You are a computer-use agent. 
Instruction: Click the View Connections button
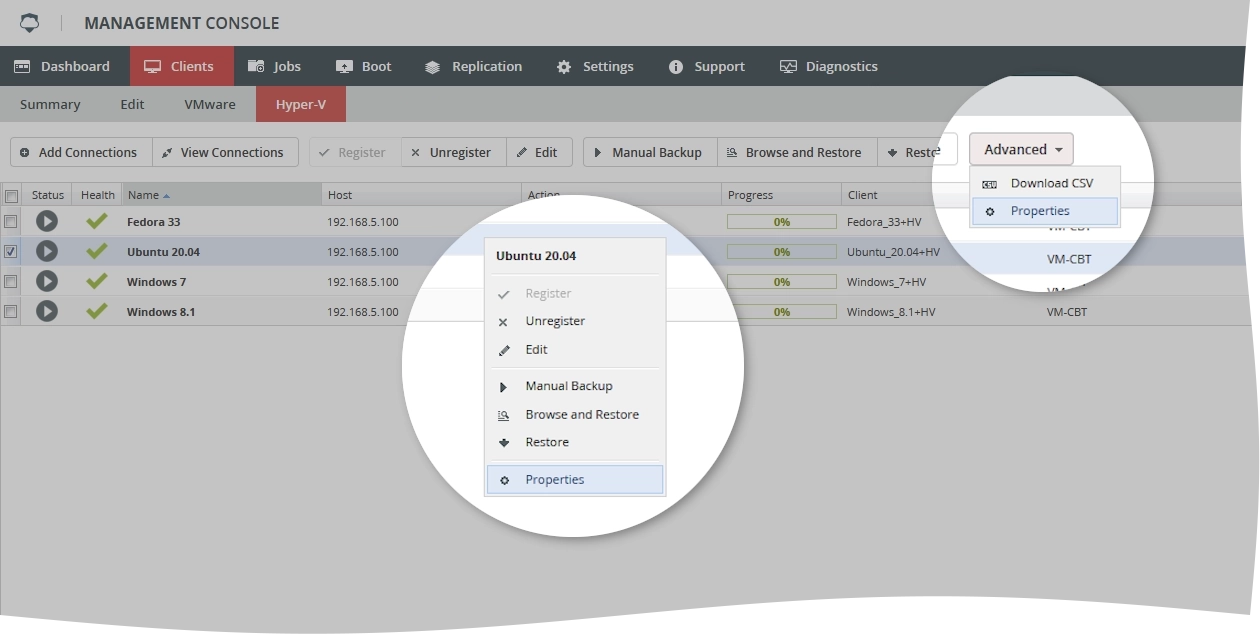point(225,152)
